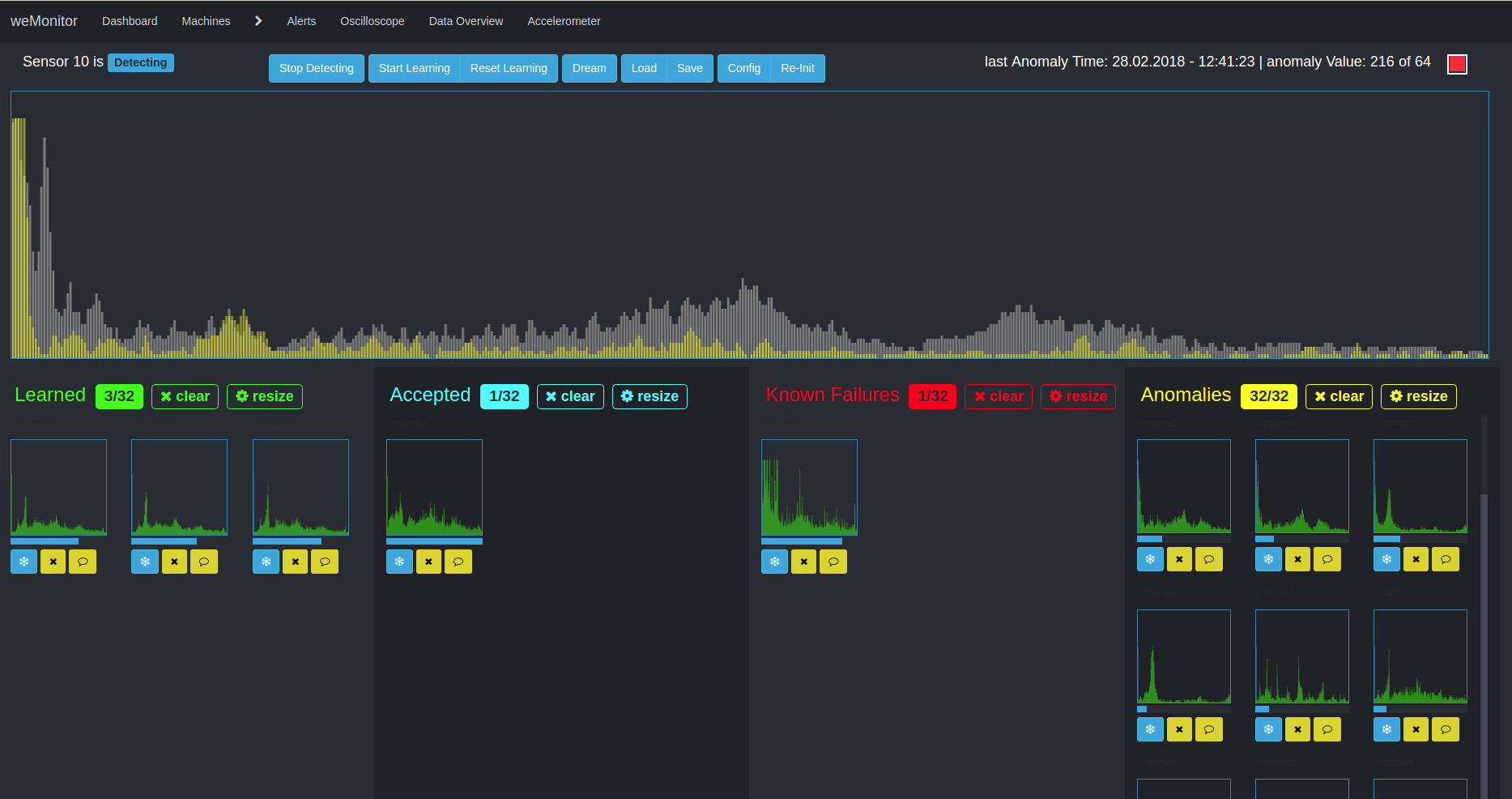Click the Stop Detecting button

317,68
